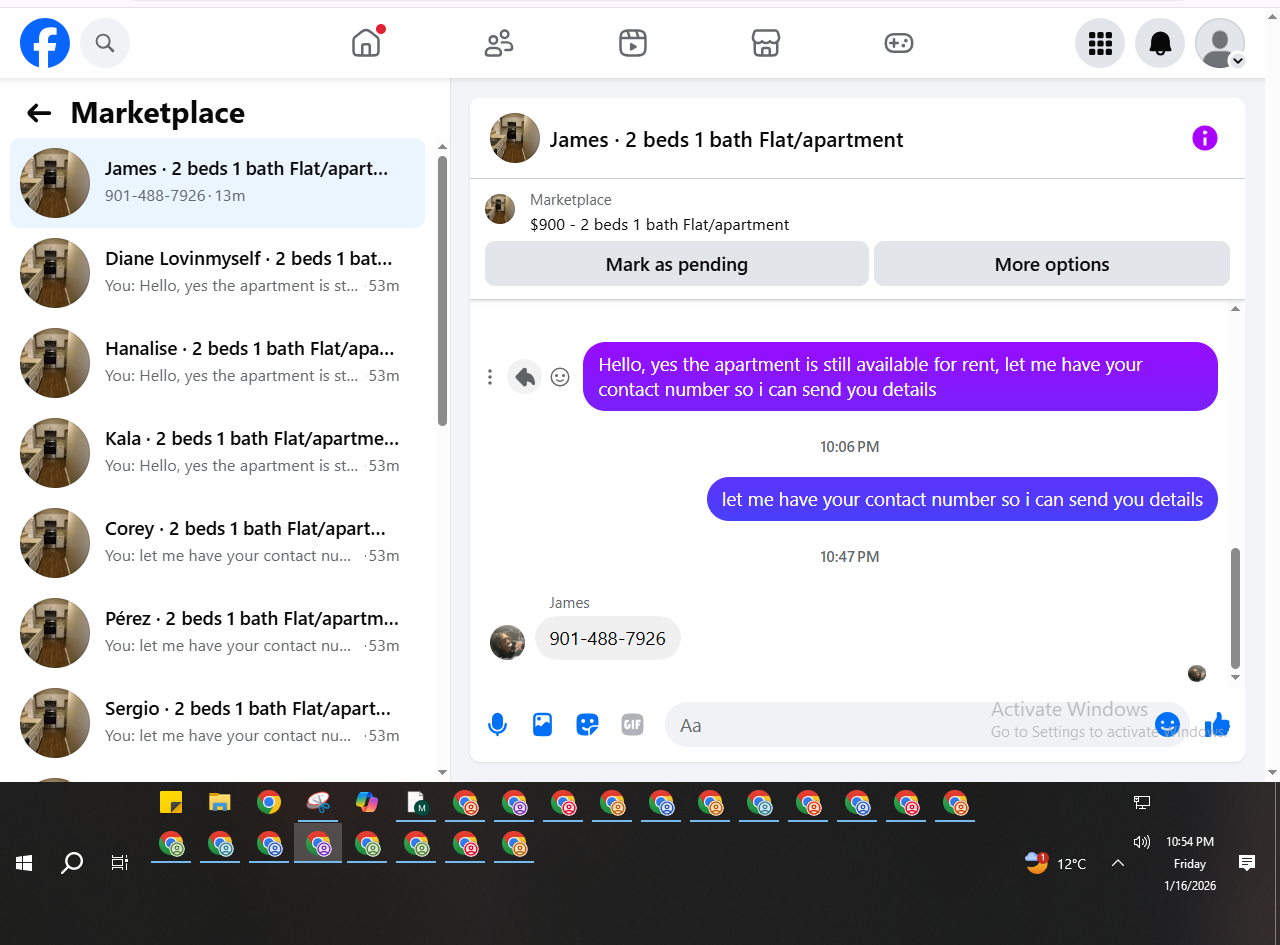Image resolution: width=1280 pixels, height=945 pixels.
Task: Open the Notifications bell
Action: [x=1160, y=43]
